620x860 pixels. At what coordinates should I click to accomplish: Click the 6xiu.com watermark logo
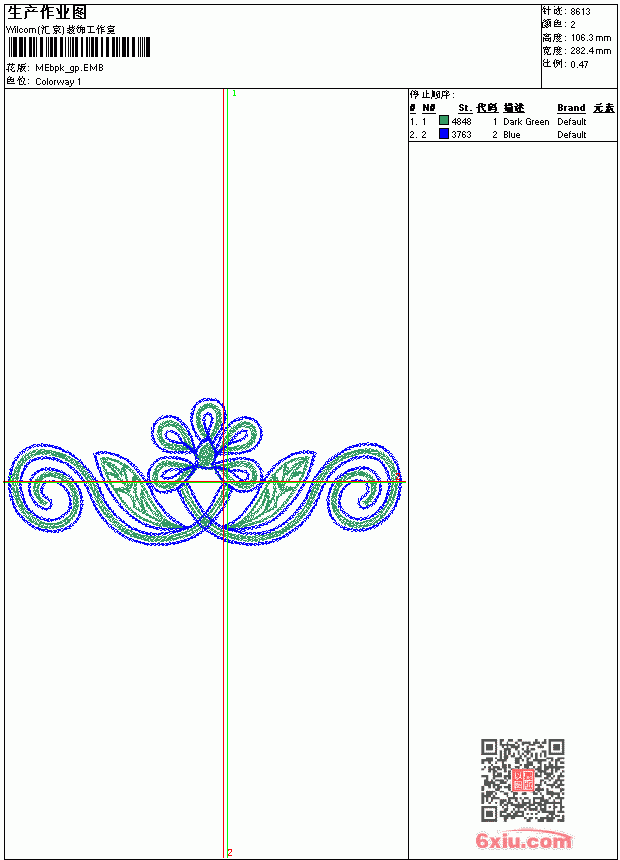(524, 840)
